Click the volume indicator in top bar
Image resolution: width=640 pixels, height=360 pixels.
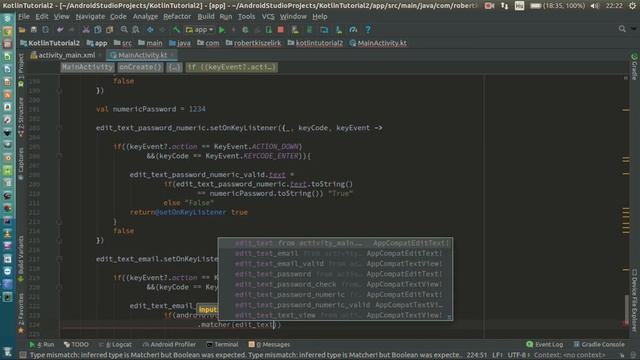pos(595,6)
